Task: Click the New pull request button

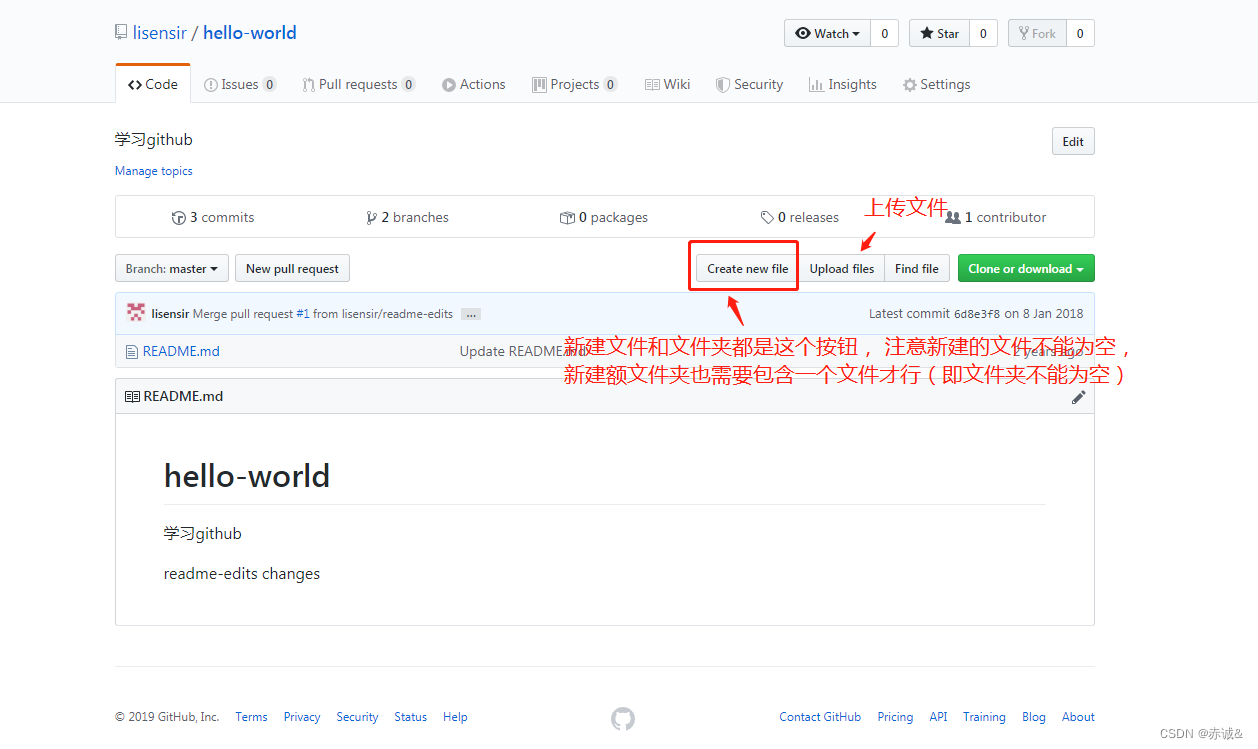Action: point(292,268)
